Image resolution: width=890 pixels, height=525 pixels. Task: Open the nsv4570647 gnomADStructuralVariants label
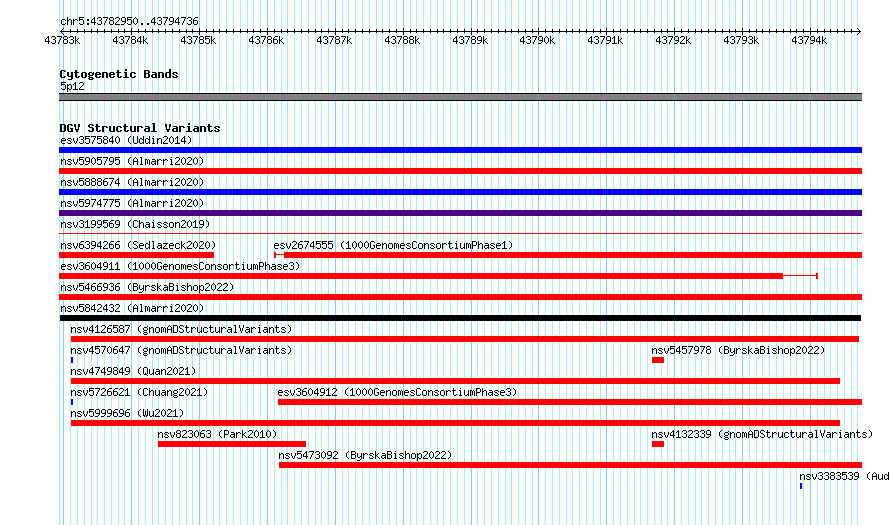pyautogui.click(x=181, y=350)
